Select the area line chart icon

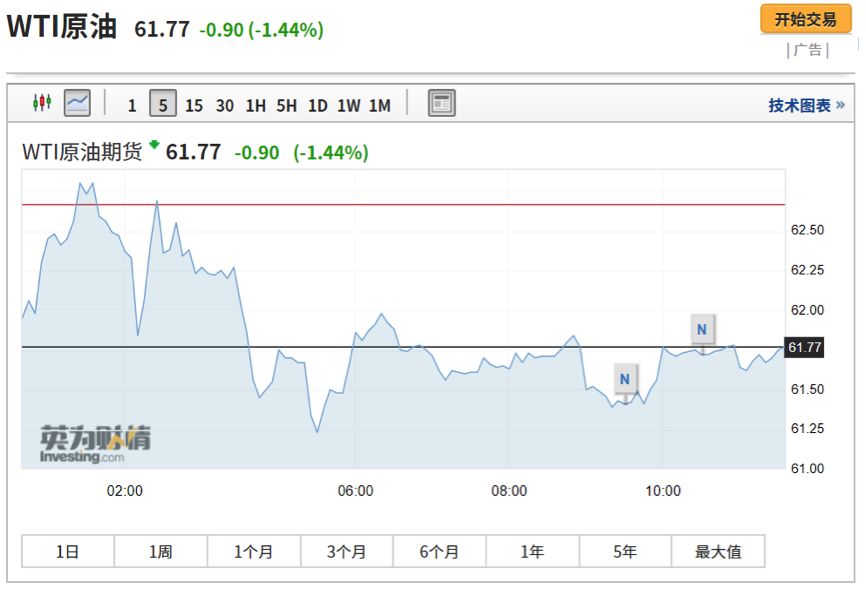click(x=77, y=102)
